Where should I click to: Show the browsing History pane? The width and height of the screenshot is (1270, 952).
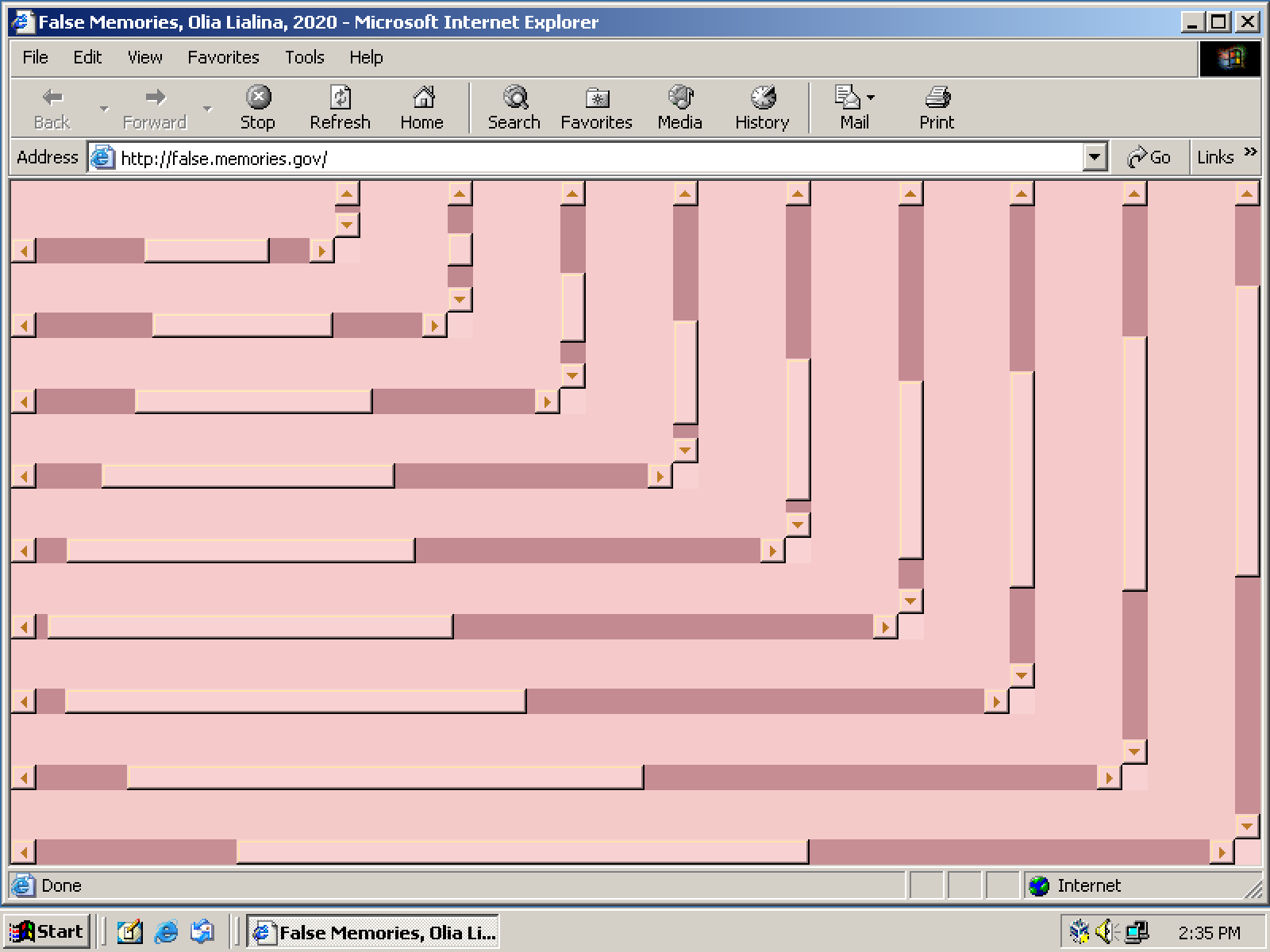point(762,109)
